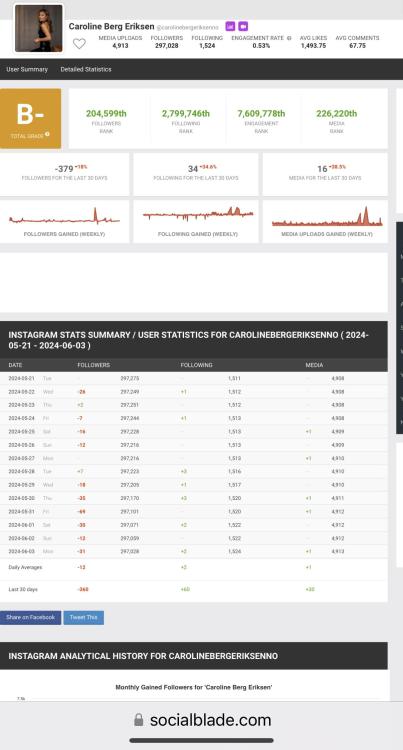Click the purple chart stats icon

point(230,26)
